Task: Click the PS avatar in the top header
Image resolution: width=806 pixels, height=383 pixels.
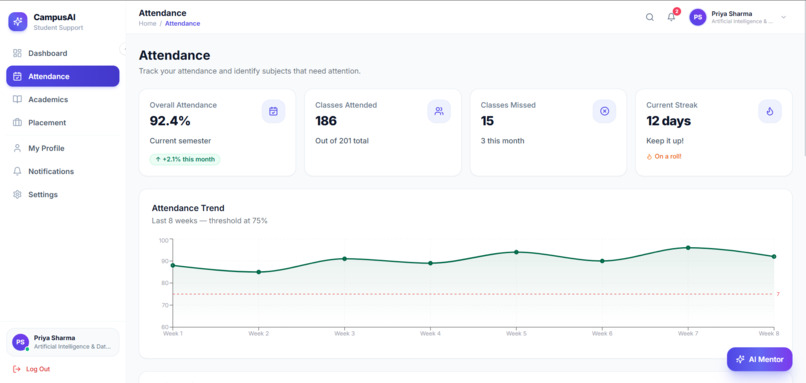Action: tap(698, 17)
